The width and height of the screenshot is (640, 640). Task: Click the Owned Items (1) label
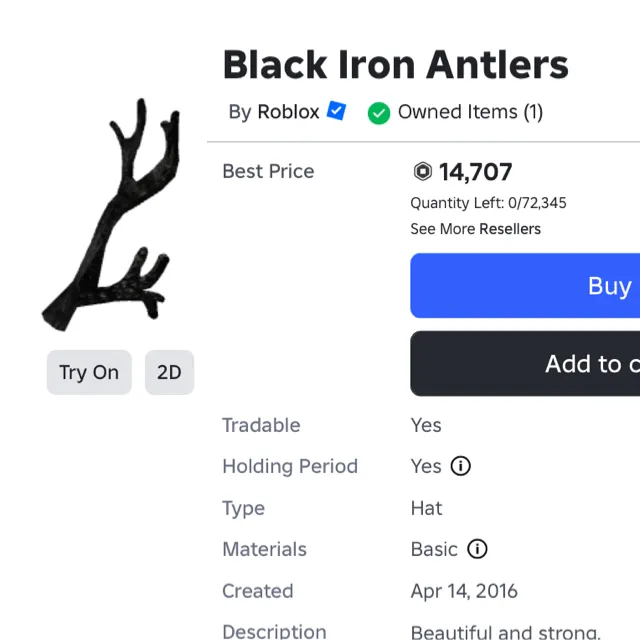coord(470,112)
